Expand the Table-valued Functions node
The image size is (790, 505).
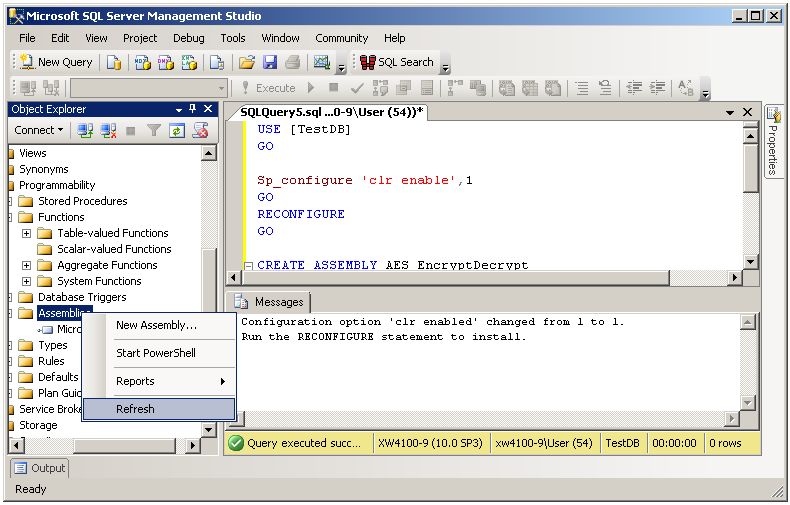coord(27,233)
